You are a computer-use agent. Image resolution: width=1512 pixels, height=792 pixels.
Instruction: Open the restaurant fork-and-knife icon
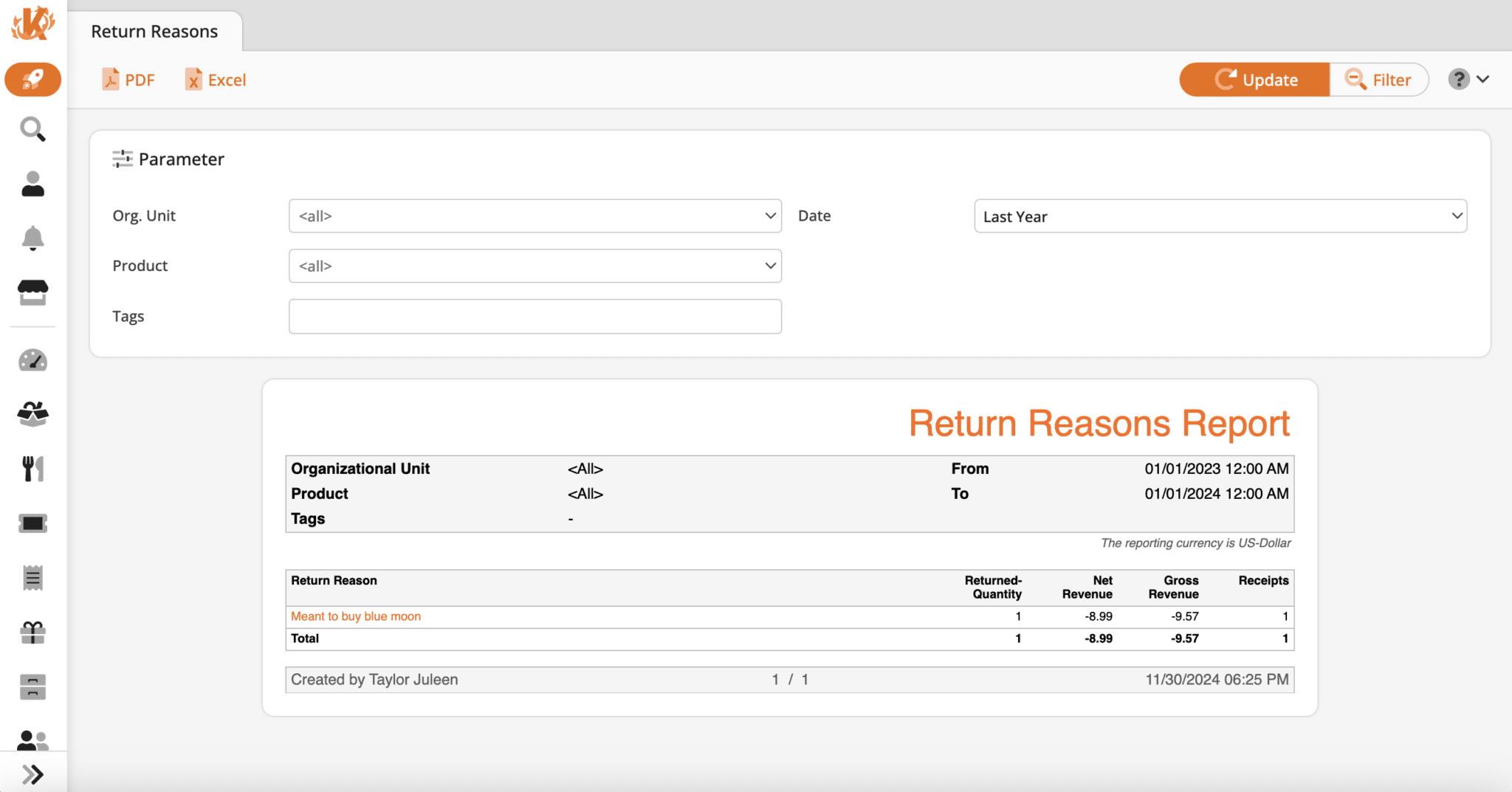tap(32, 468)
